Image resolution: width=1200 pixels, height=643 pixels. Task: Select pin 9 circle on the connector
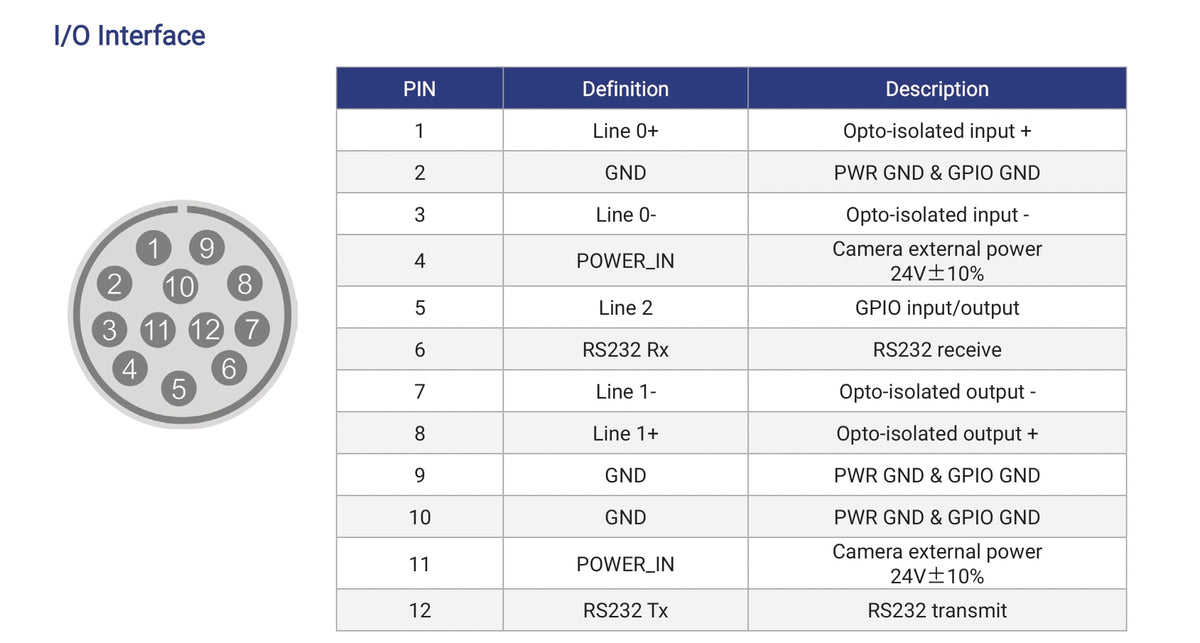207,248
